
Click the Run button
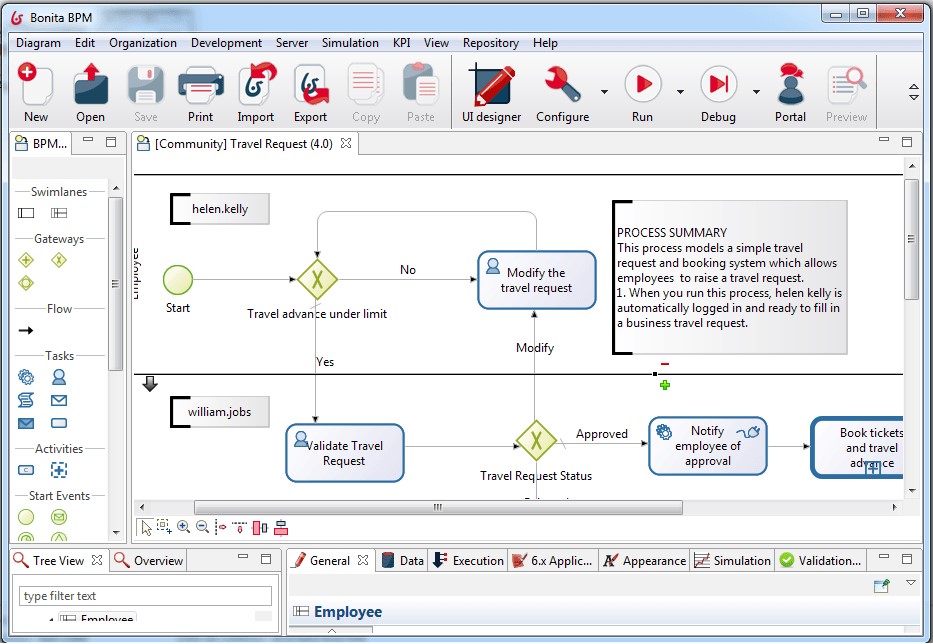click(x=643, y=93)
